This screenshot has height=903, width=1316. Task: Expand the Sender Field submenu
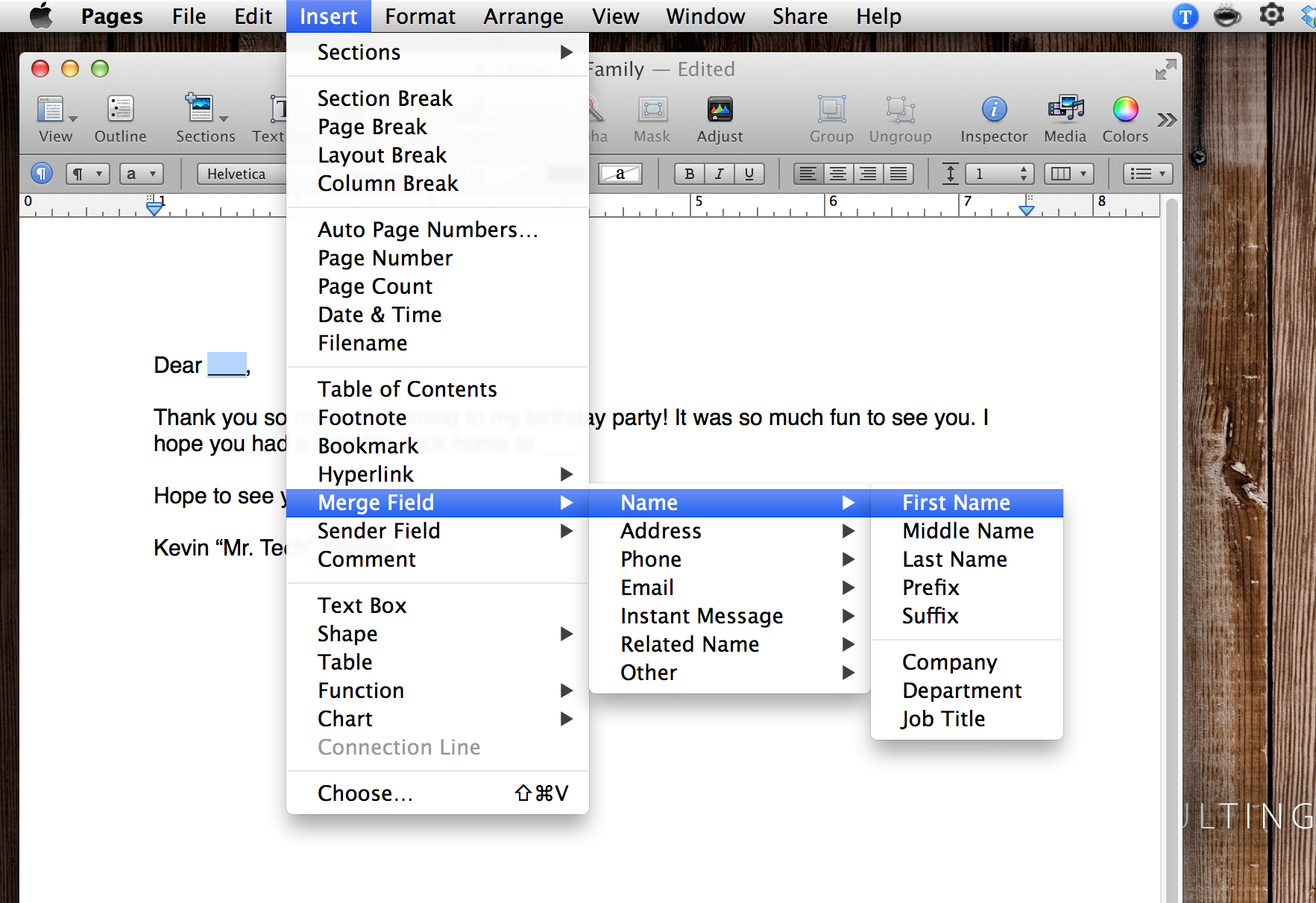[x=438, y=531]
